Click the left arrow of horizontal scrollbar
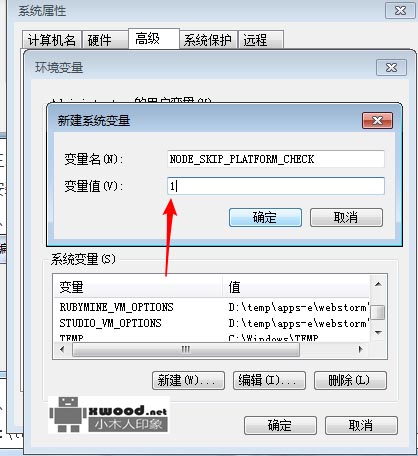 point(62,349)
